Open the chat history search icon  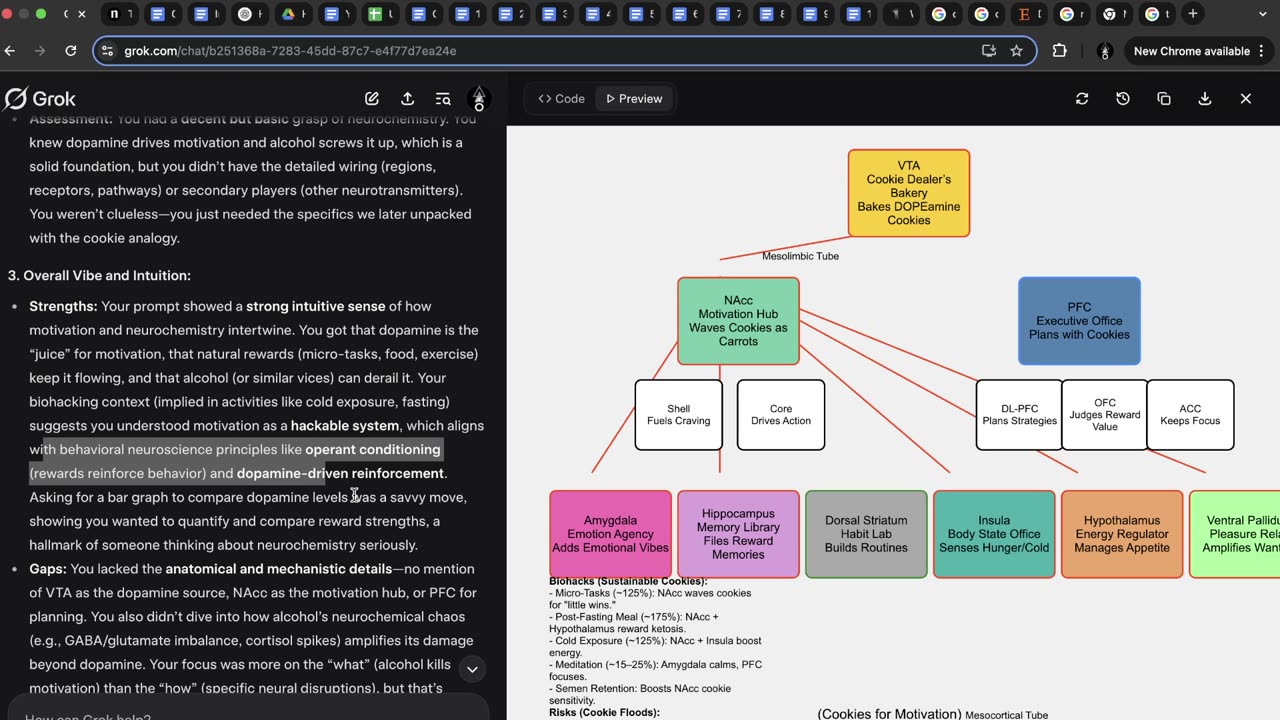(x=443, y=99)
